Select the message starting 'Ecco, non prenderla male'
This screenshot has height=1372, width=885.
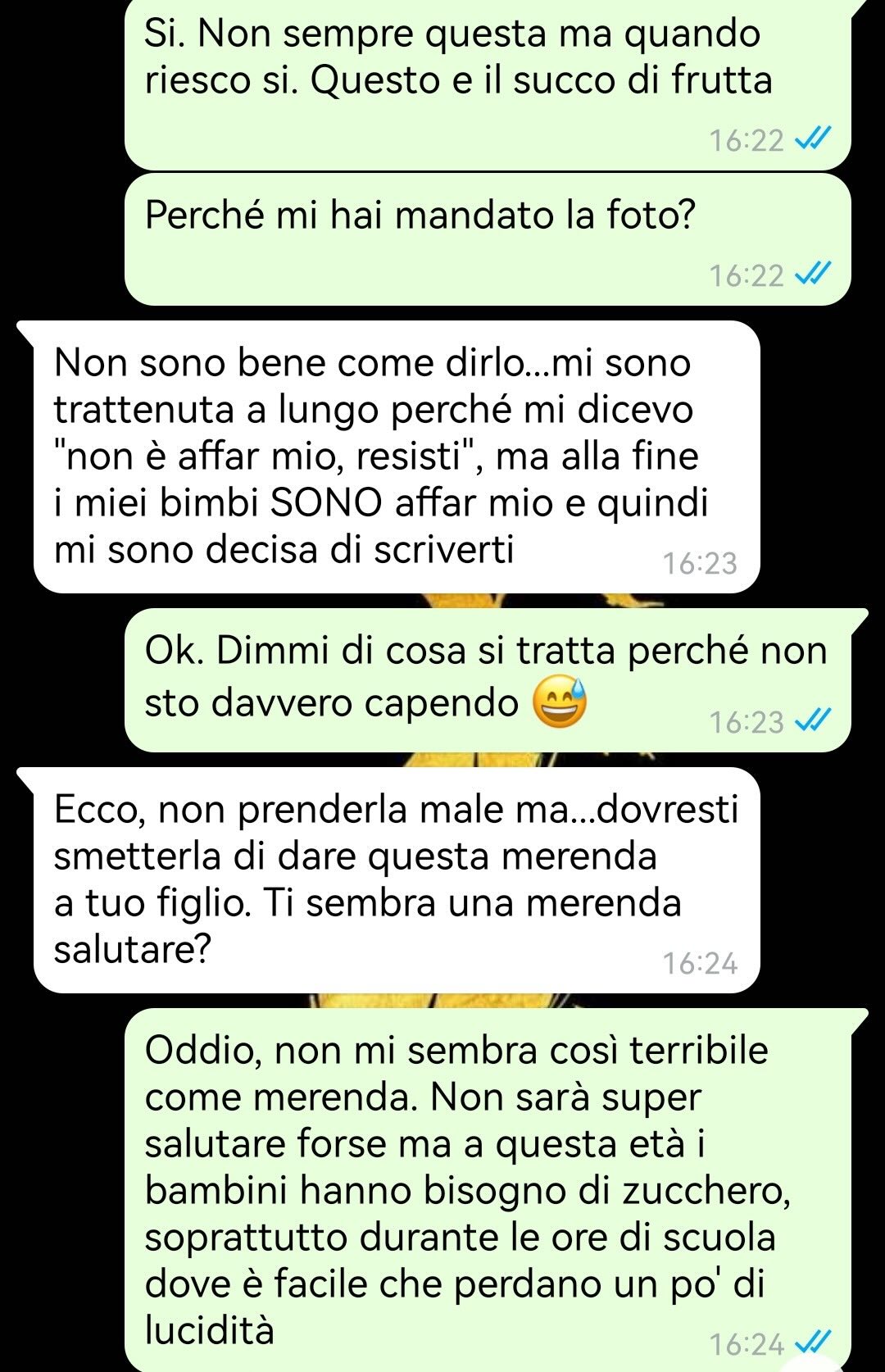397,880
